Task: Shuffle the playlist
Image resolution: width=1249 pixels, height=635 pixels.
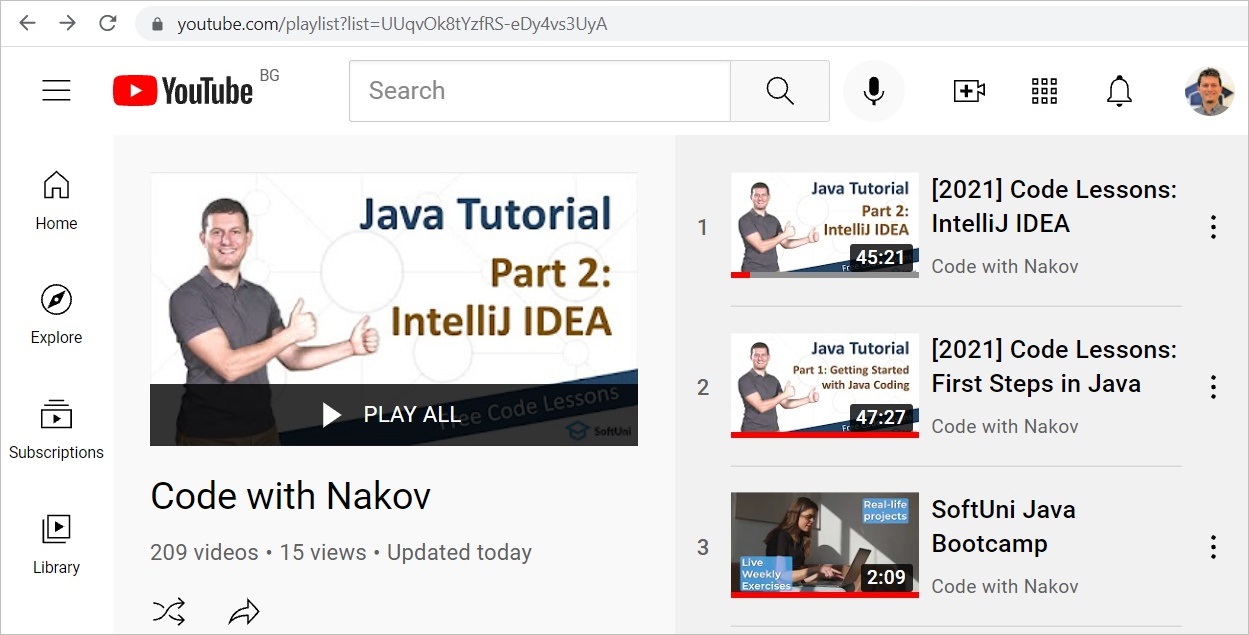Action: [x=169, y=610]
